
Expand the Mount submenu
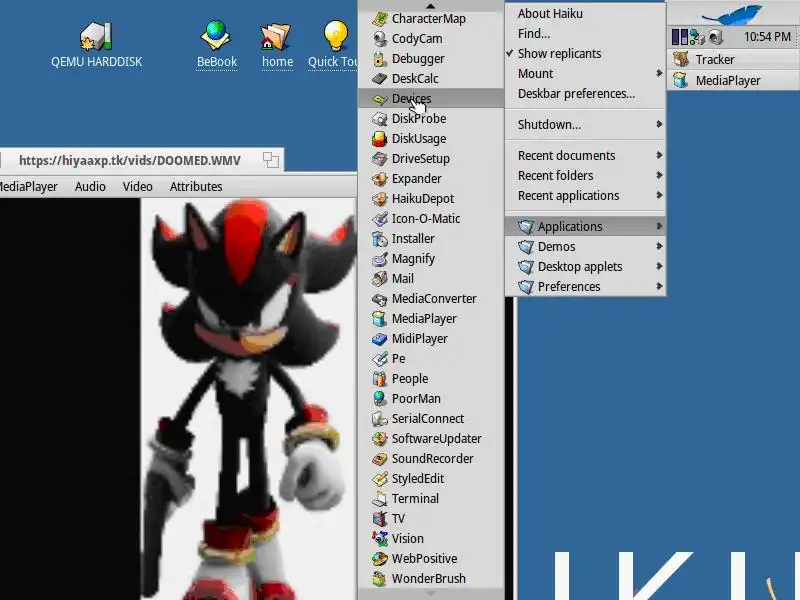(585, 73)
